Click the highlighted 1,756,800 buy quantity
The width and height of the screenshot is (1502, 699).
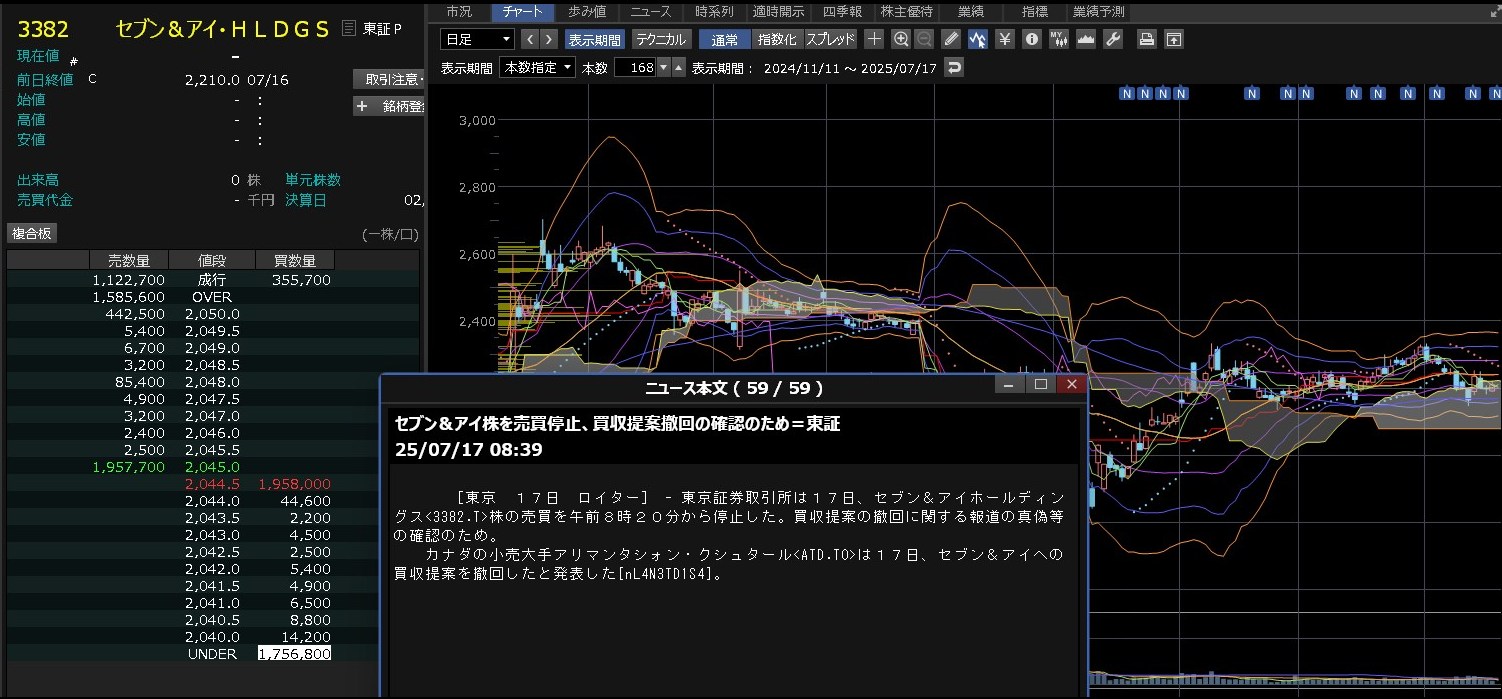click(x=295, y=654)
